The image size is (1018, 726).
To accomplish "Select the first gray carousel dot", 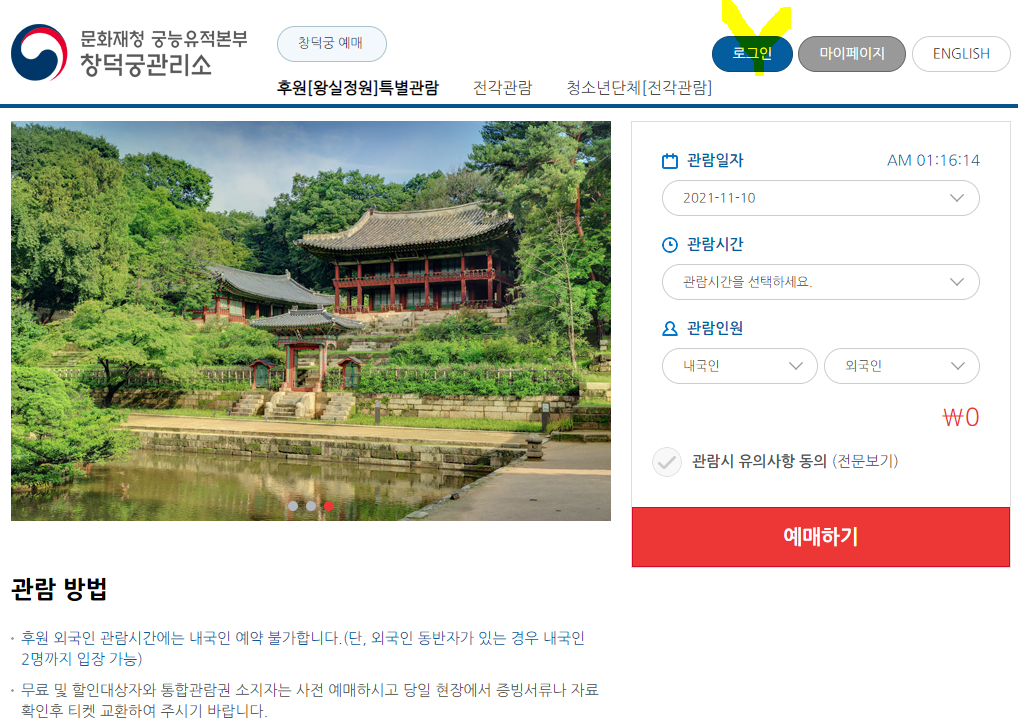I will 293,506.
